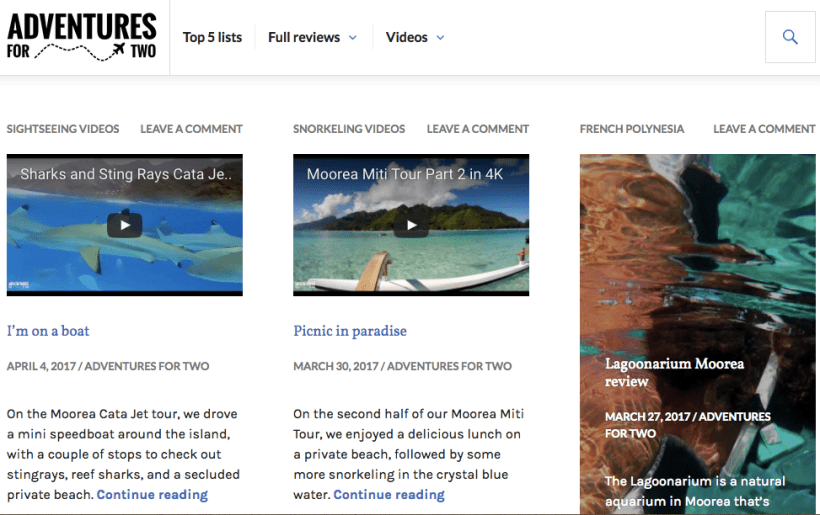Open the Top 5 lists menu item
Image resolution: width=820 pixels, height=515 pixels.
212,38
